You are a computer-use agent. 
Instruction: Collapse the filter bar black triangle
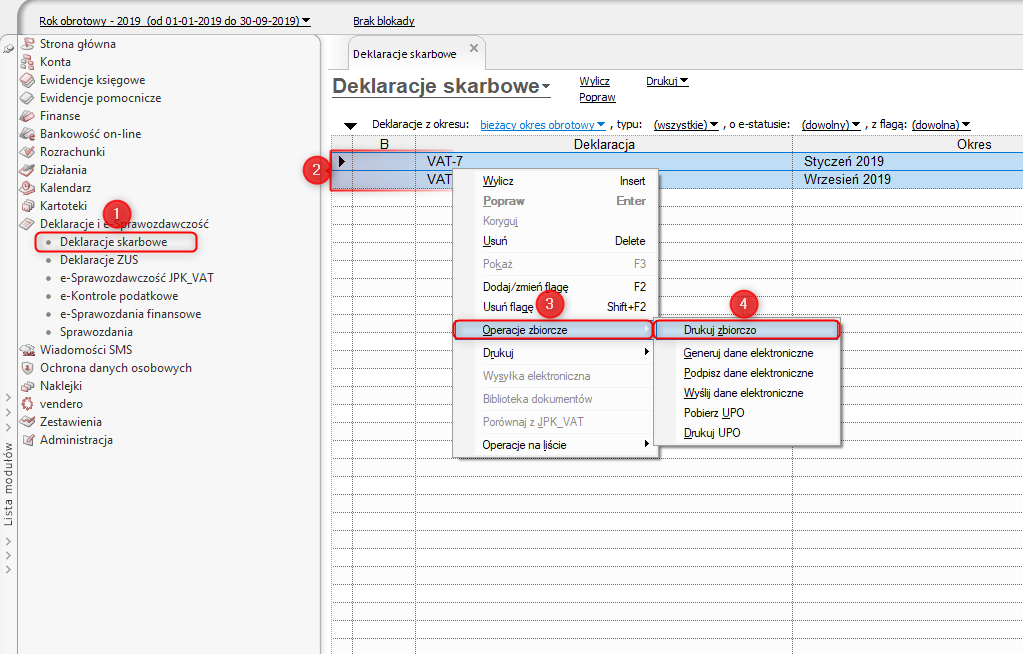pyautogui.click(x=350, y=126)
